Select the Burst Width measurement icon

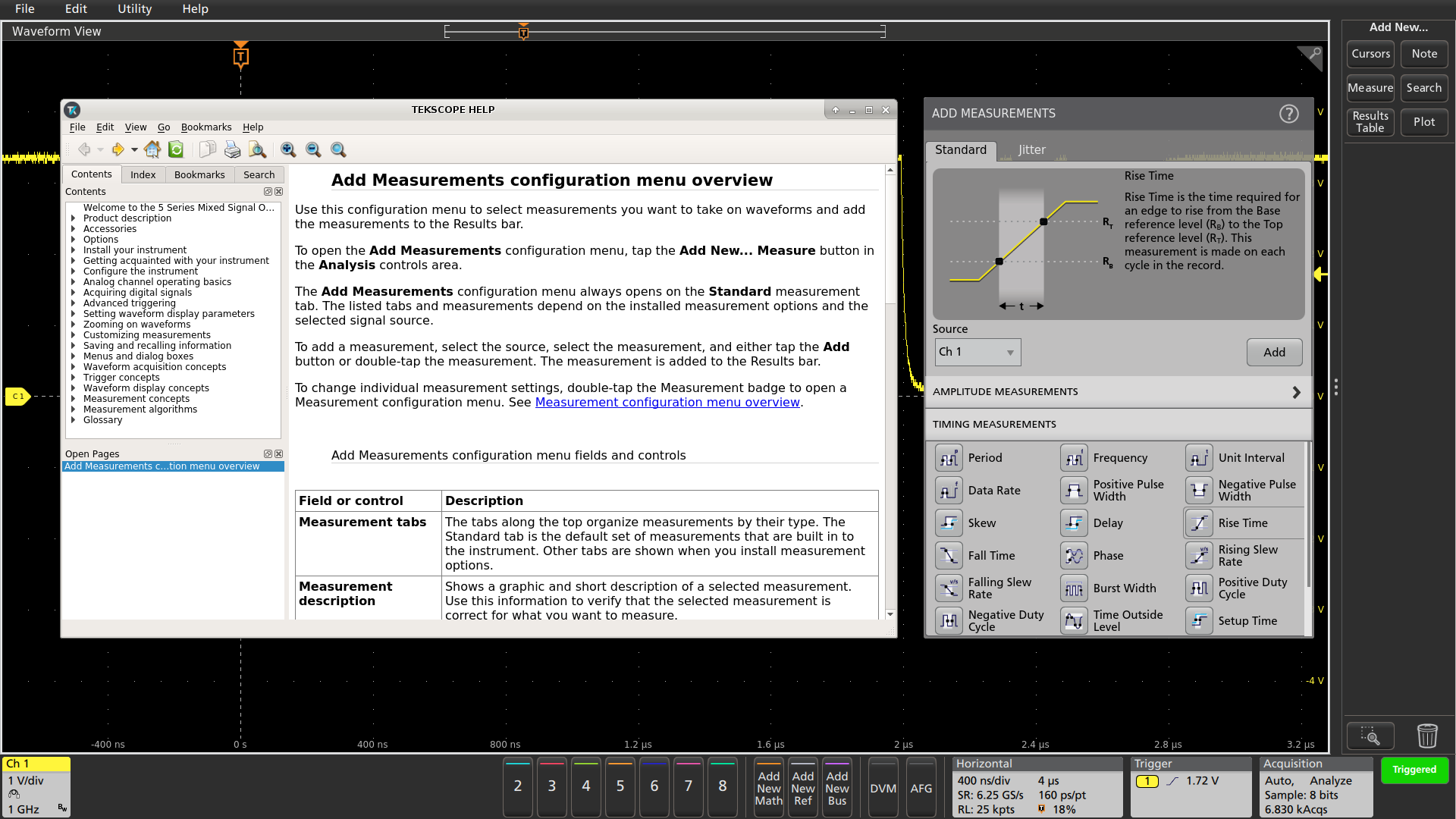(x=1074, y=588)
